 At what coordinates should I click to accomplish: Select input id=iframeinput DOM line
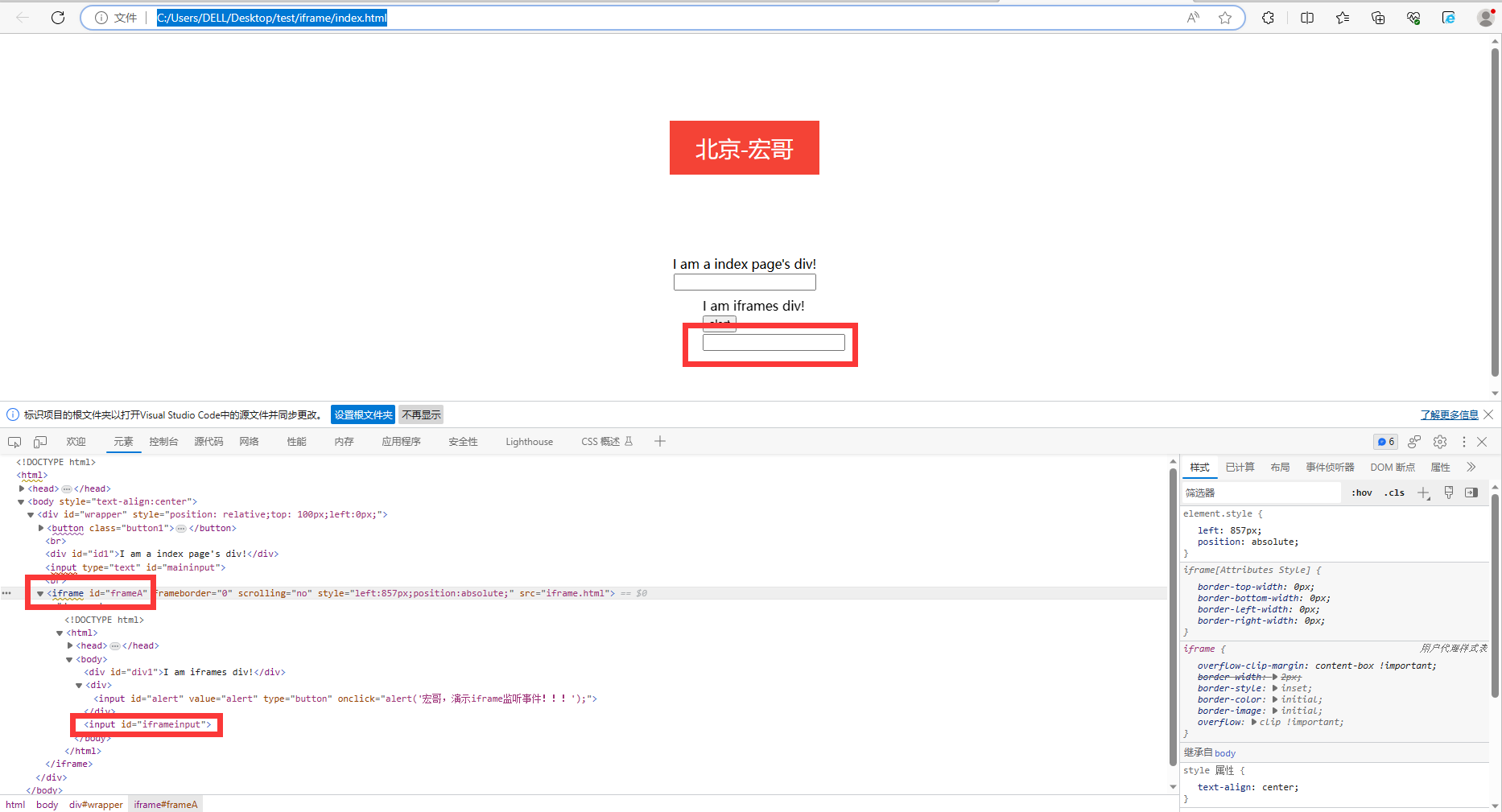(x=148, y=724)
